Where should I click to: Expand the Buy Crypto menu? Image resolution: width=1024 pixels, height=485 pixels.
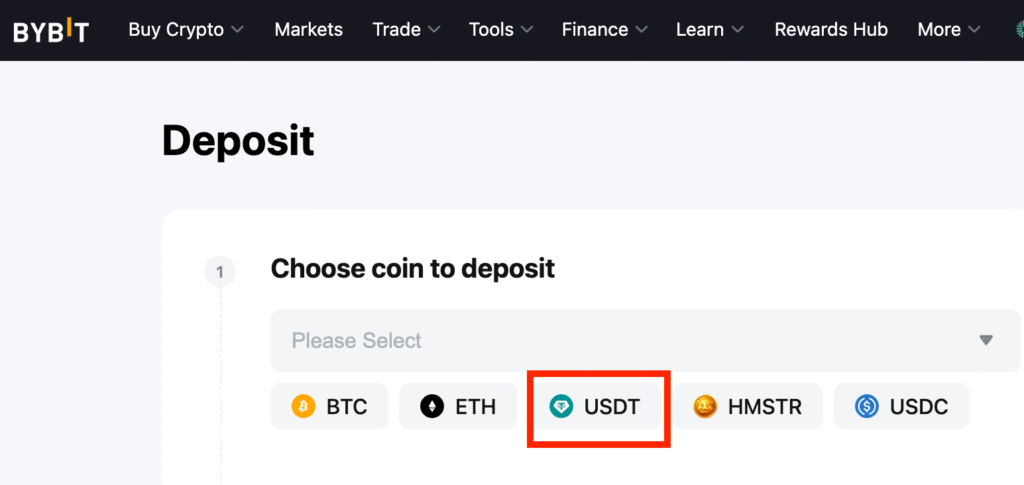click(x=186, y=30)
